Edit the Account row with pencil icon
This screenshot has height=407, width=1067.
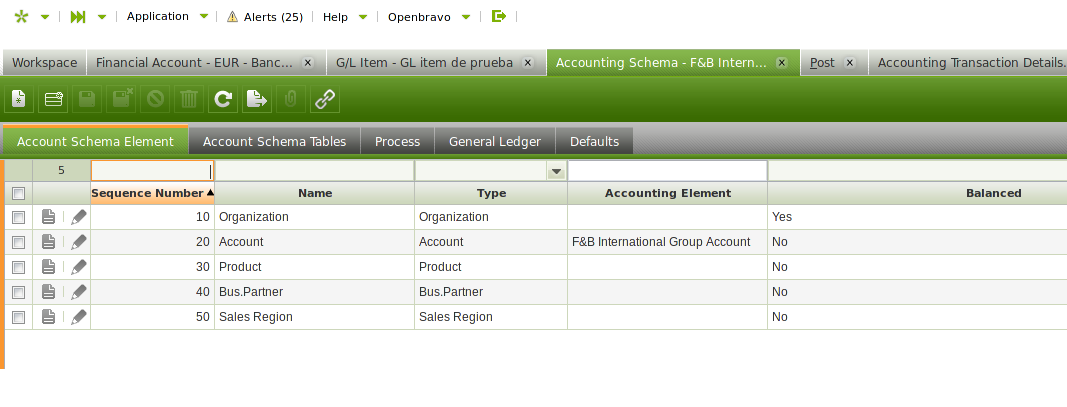79,242
